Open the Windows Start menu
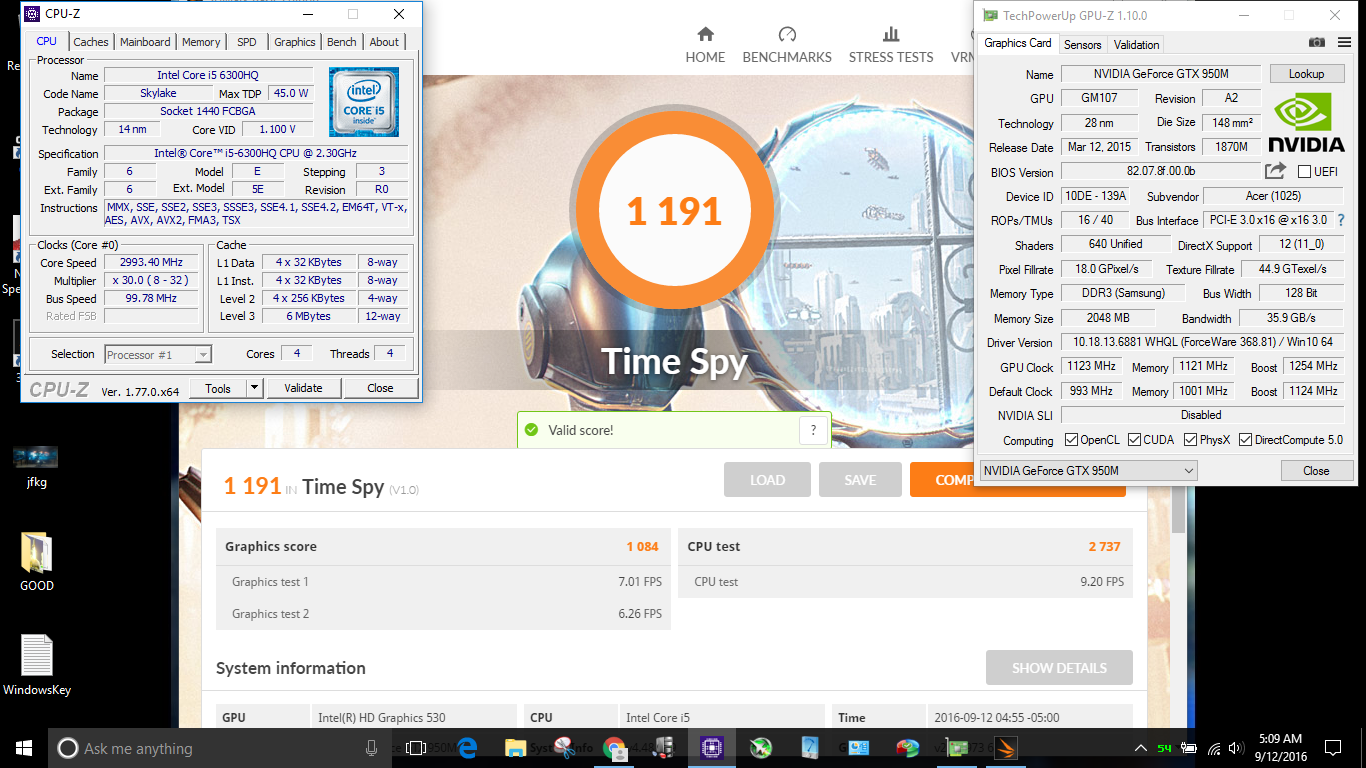The width and height of the screenshot is (1366, 768). (x=22, y=748)
